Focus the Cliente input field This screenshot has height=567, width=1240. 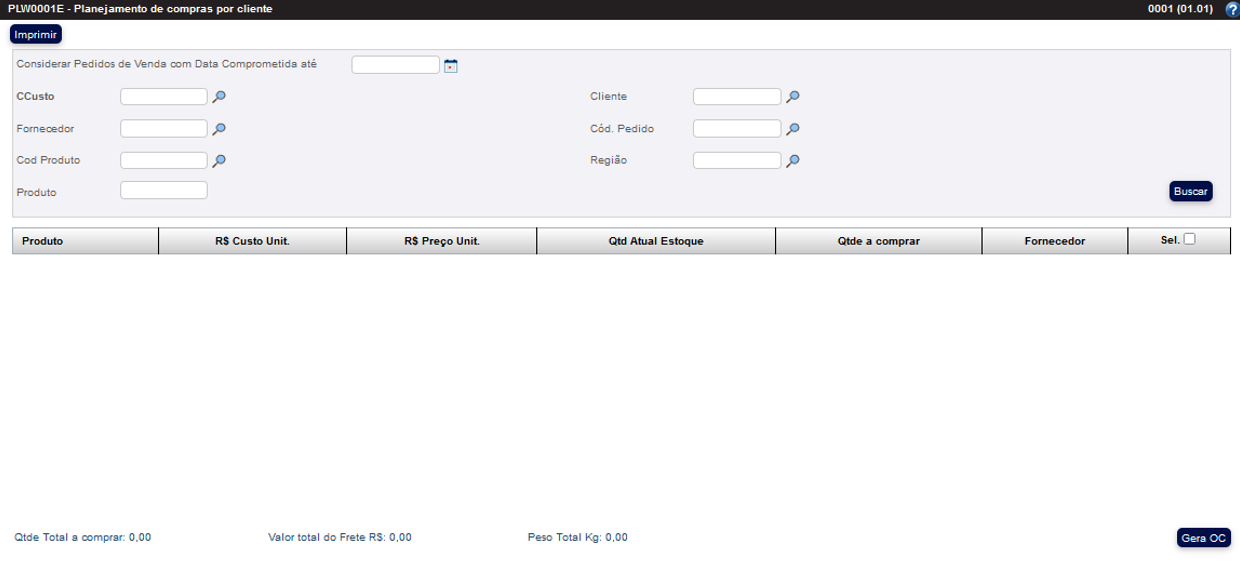737,97
